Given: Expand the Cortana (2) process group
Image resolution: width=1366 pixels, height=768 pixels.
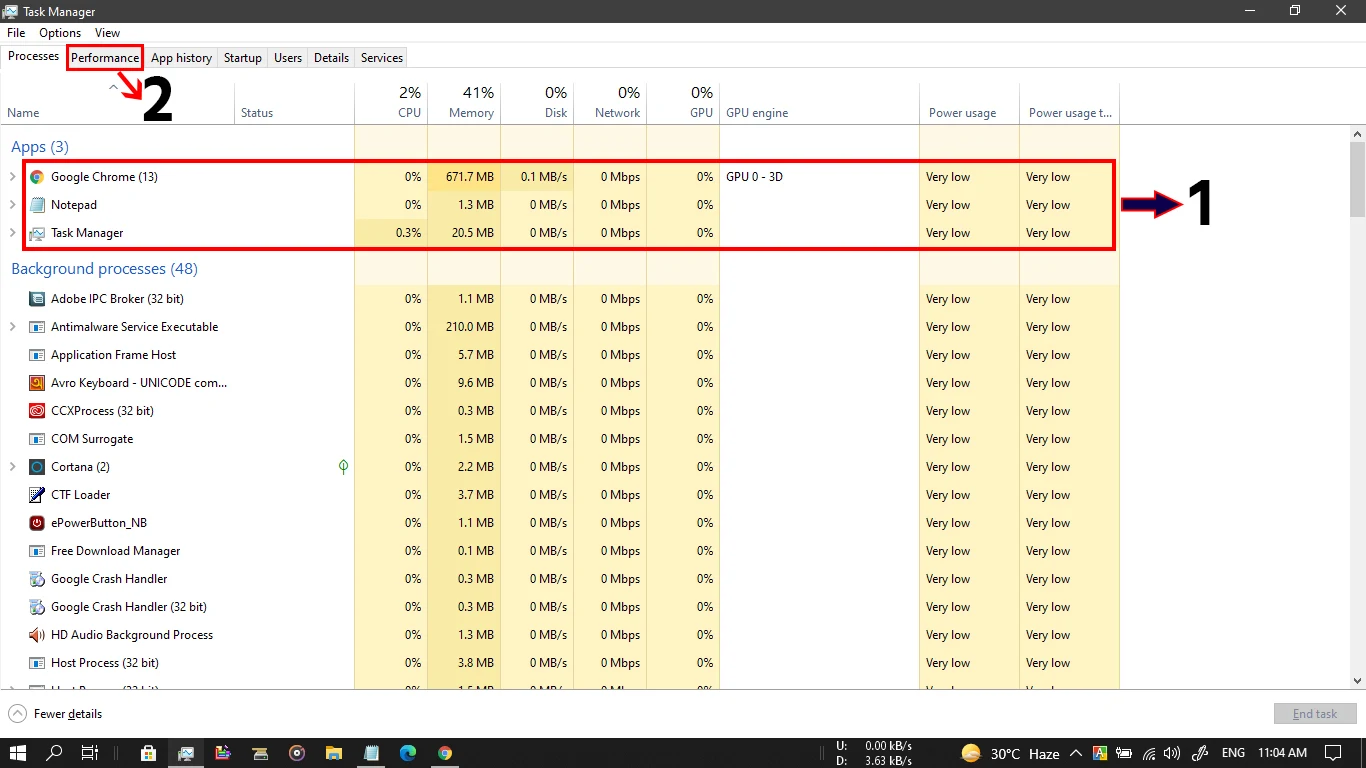Looking at the screenshot, I should tap(13, 467).
